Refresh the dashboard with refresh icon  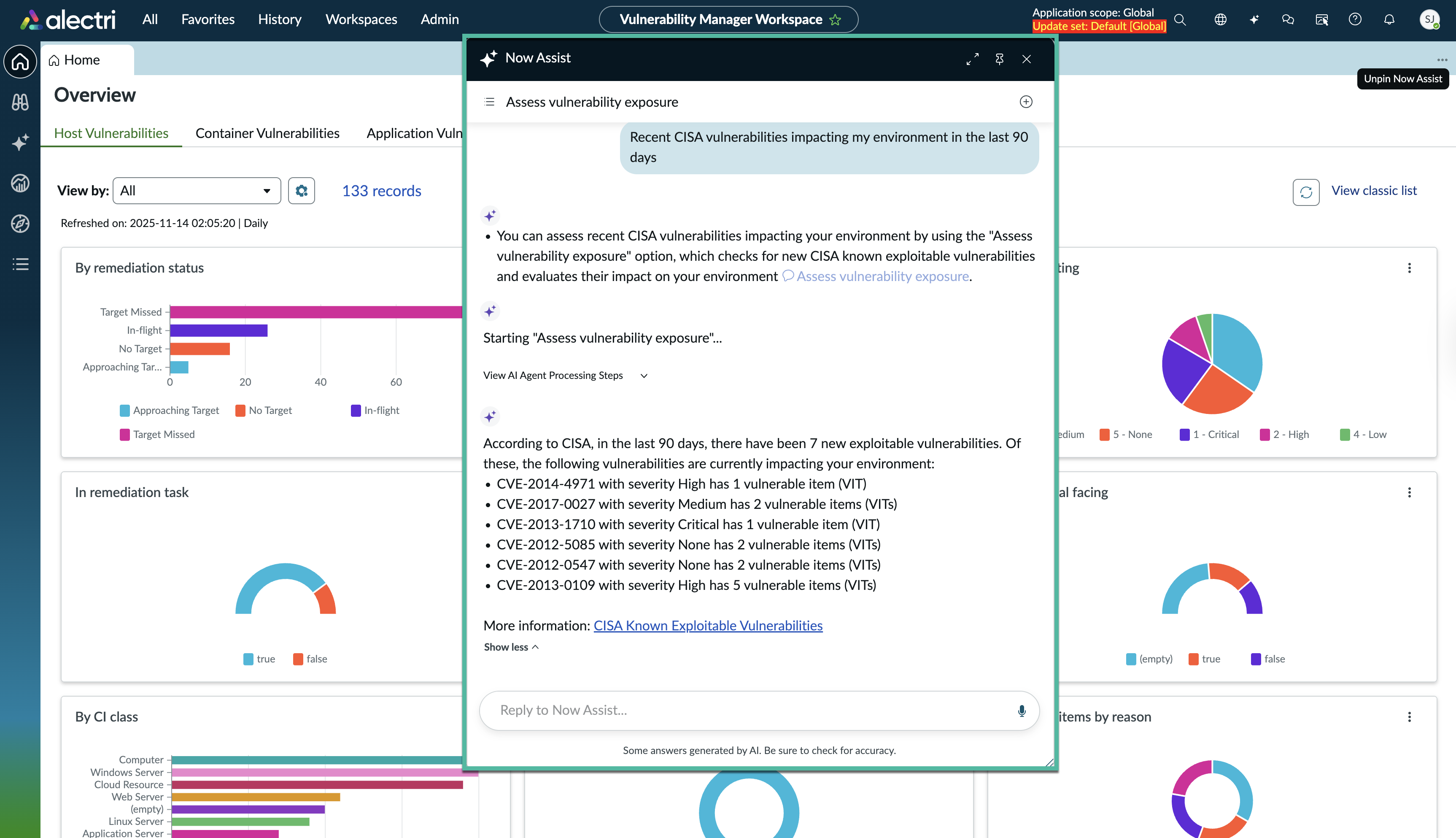1306,192
